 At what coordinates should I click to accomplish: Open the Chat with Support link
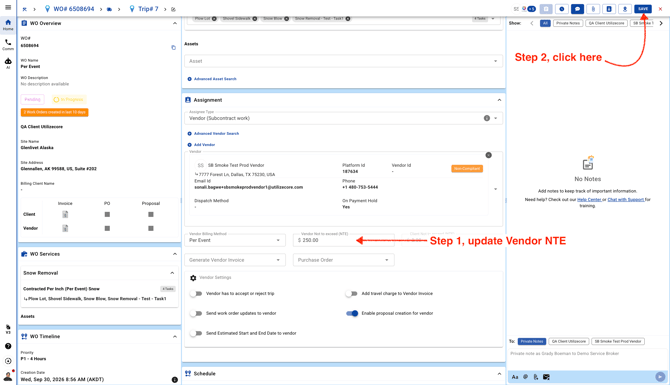click(626, 200)
